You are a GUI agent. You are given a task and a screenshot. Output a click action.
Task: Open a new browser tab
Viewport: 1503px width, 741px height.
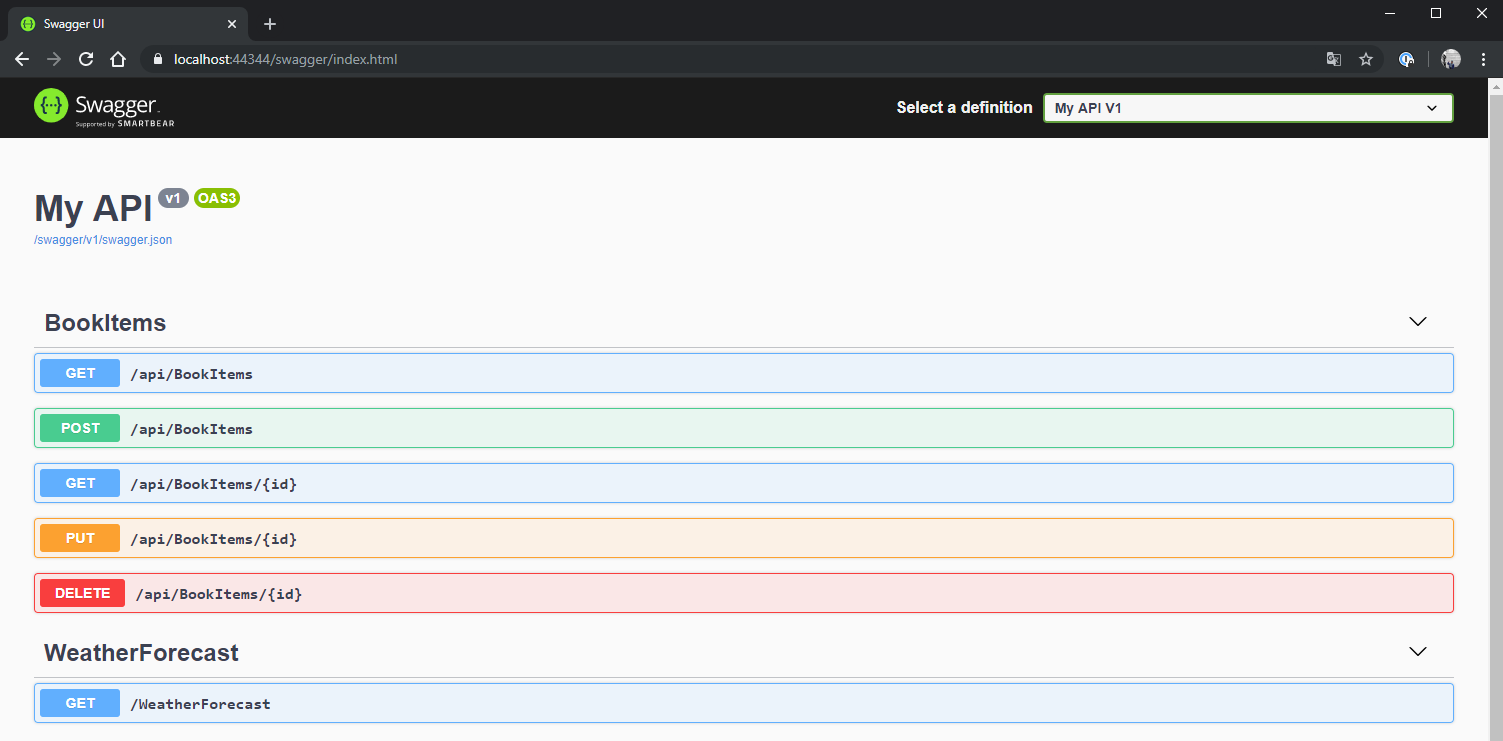pyautogui.click(x=269, y=23)
